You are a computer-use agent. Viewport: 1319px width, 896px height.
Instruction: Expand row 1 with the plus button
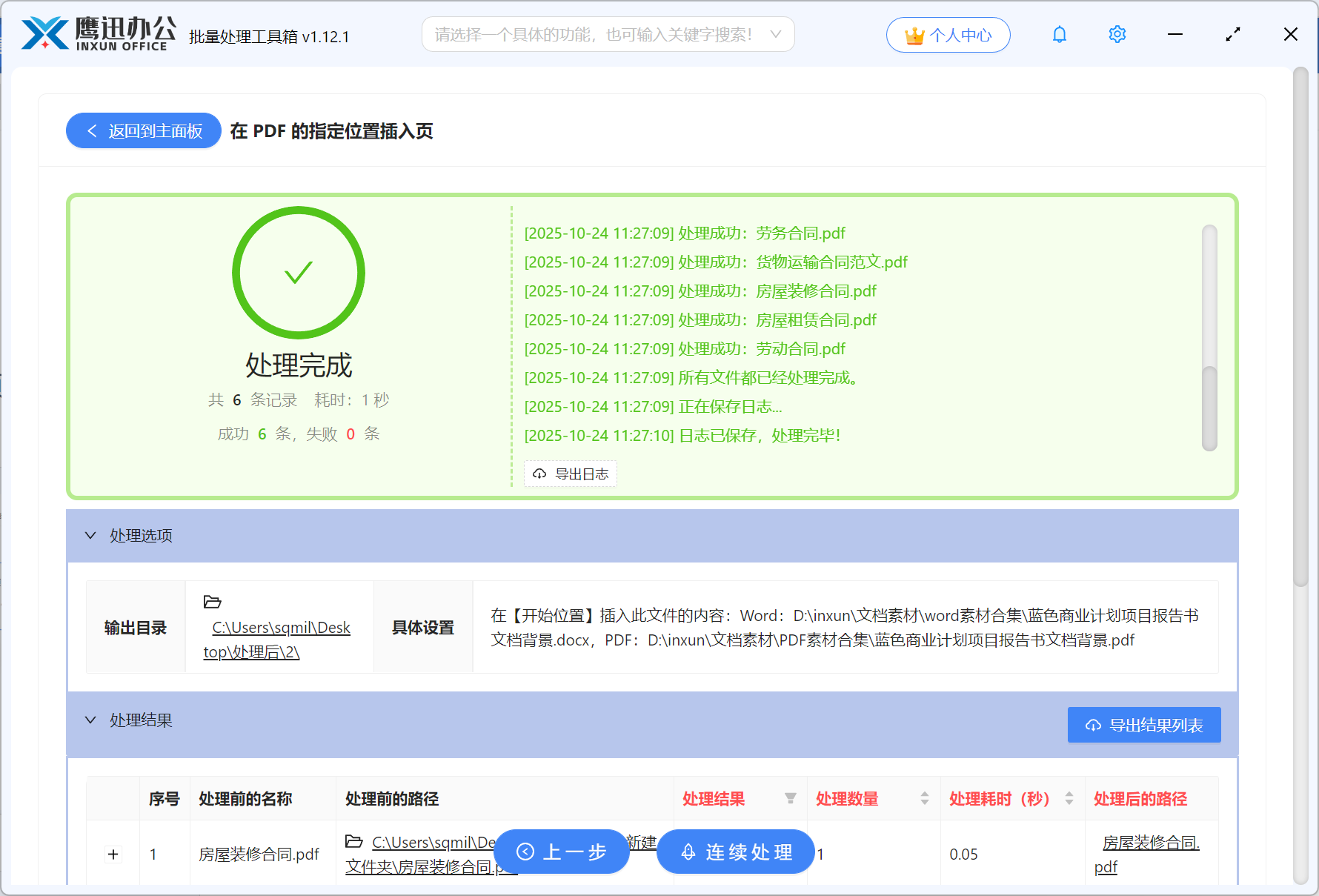[113, 854]
